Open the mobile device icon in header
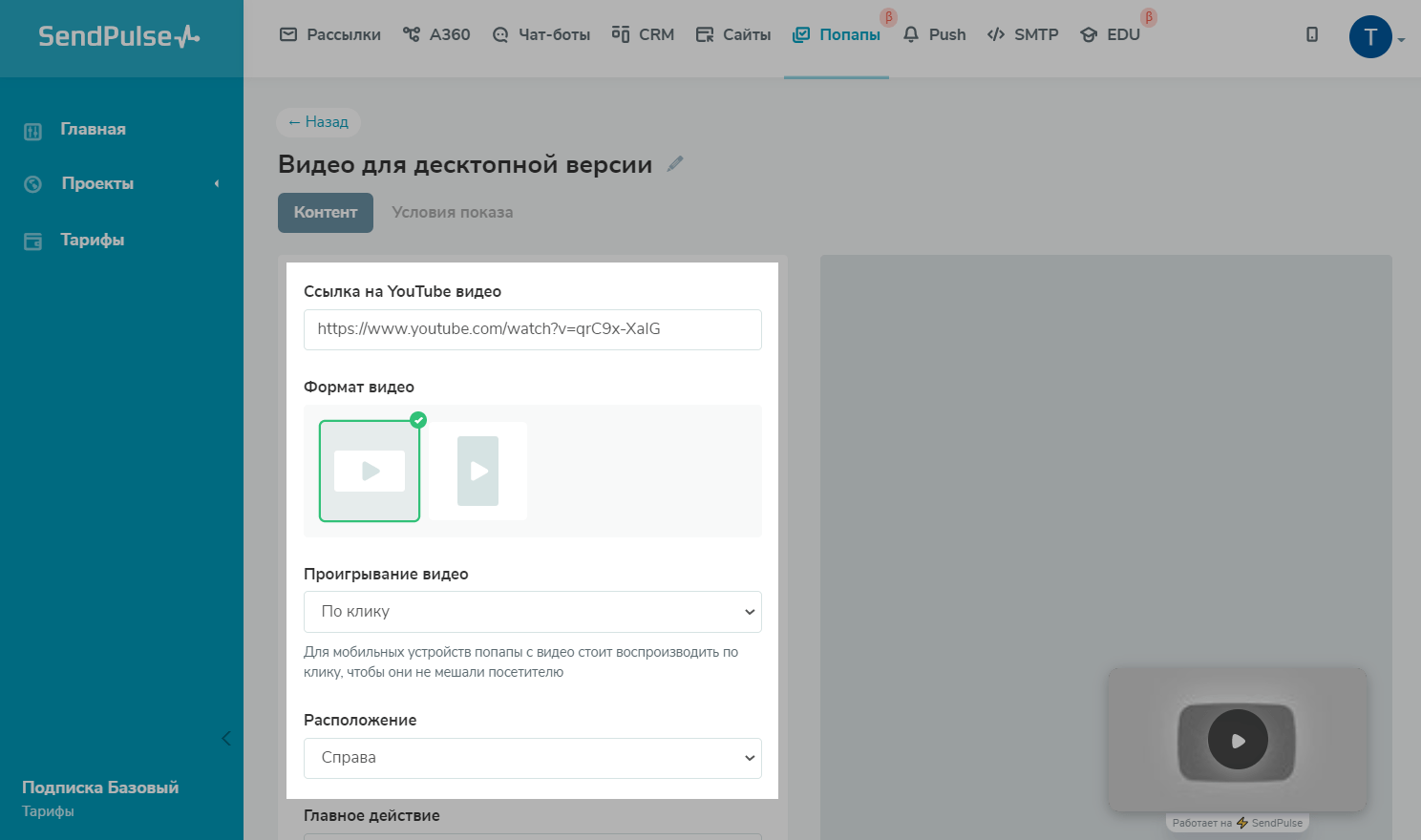1421x840 pixels. [x=1312, y=34]
